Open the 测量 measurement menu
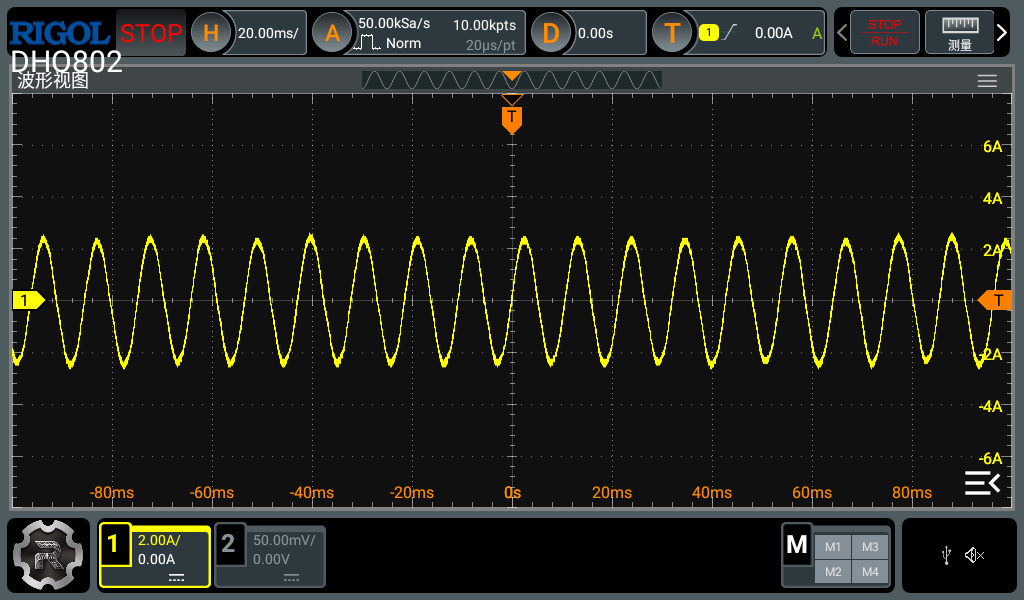 pos(959,33)
